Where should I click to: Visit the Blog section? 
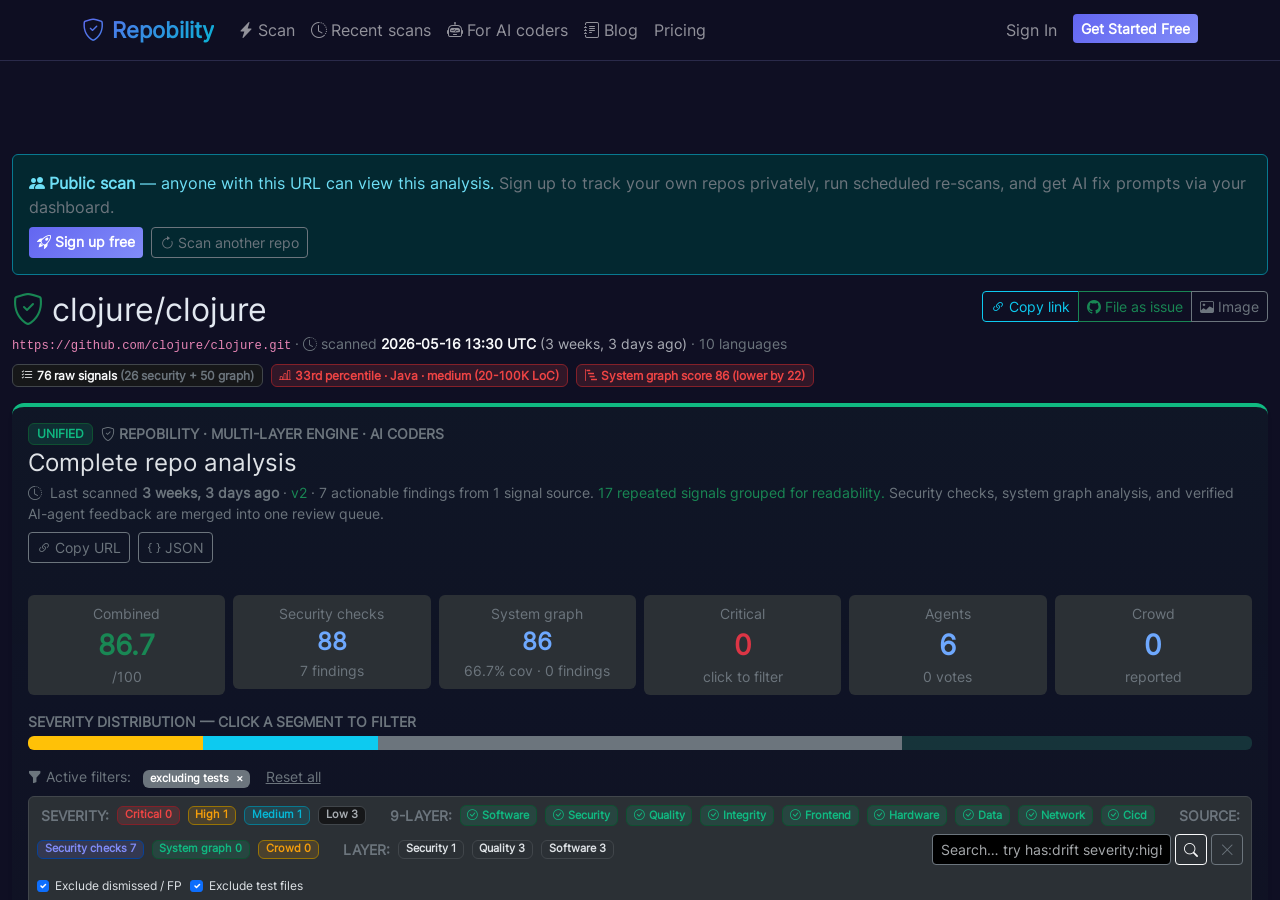point(611,30)
